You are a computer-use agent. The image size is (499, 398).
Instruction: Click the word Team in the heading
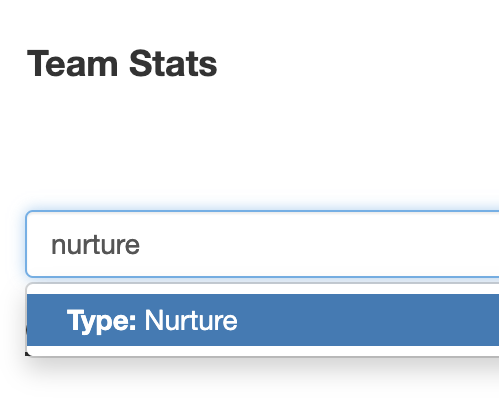coord(72,63)
